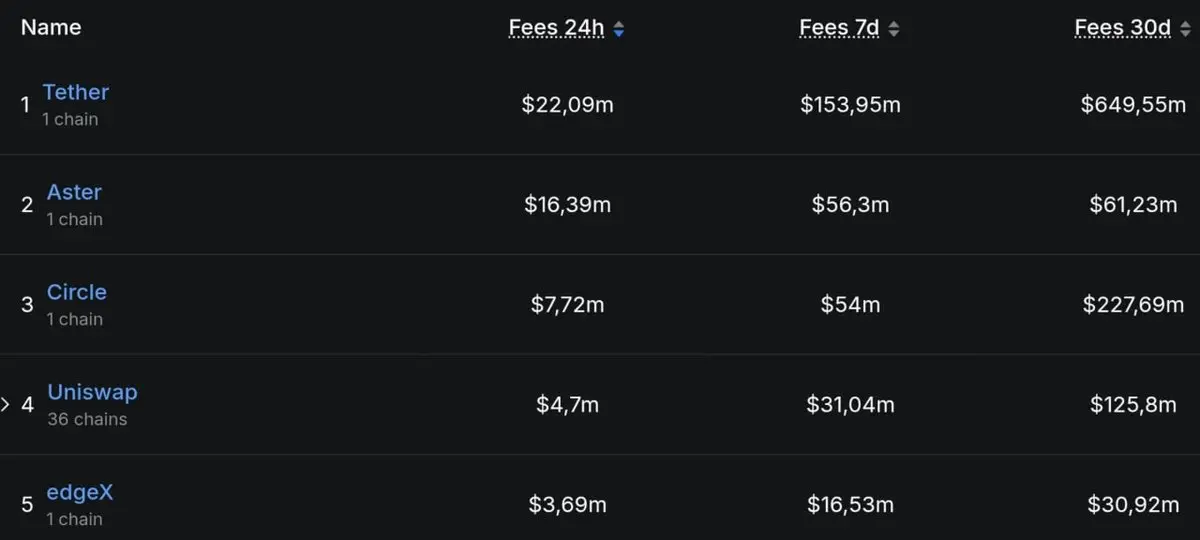Select Tether's $649,55m 30d fees cell
Viewport: 1200px width, 540px height.
1133,104
